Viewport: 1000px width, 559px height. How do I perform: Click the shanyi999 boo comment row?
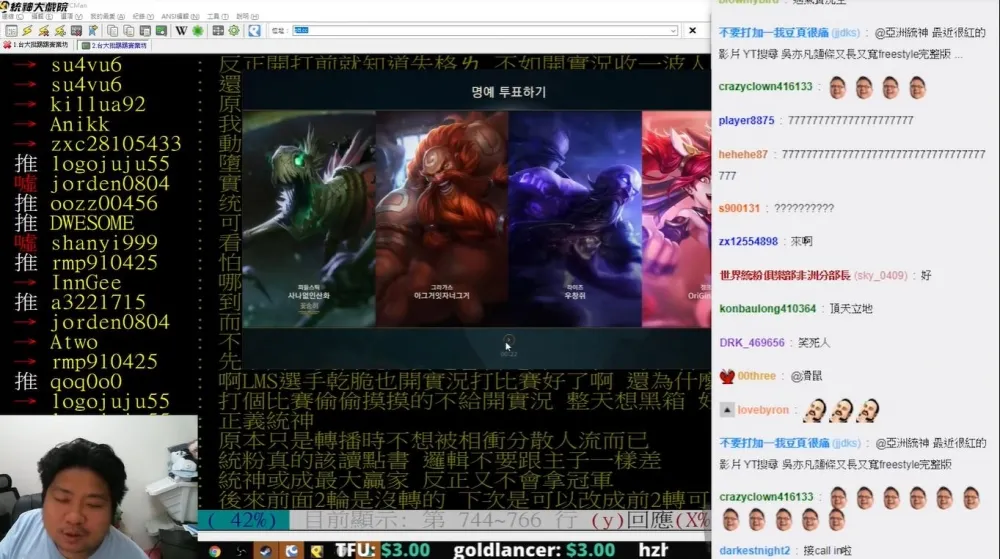pyautogui.click(x=355, y=243)
